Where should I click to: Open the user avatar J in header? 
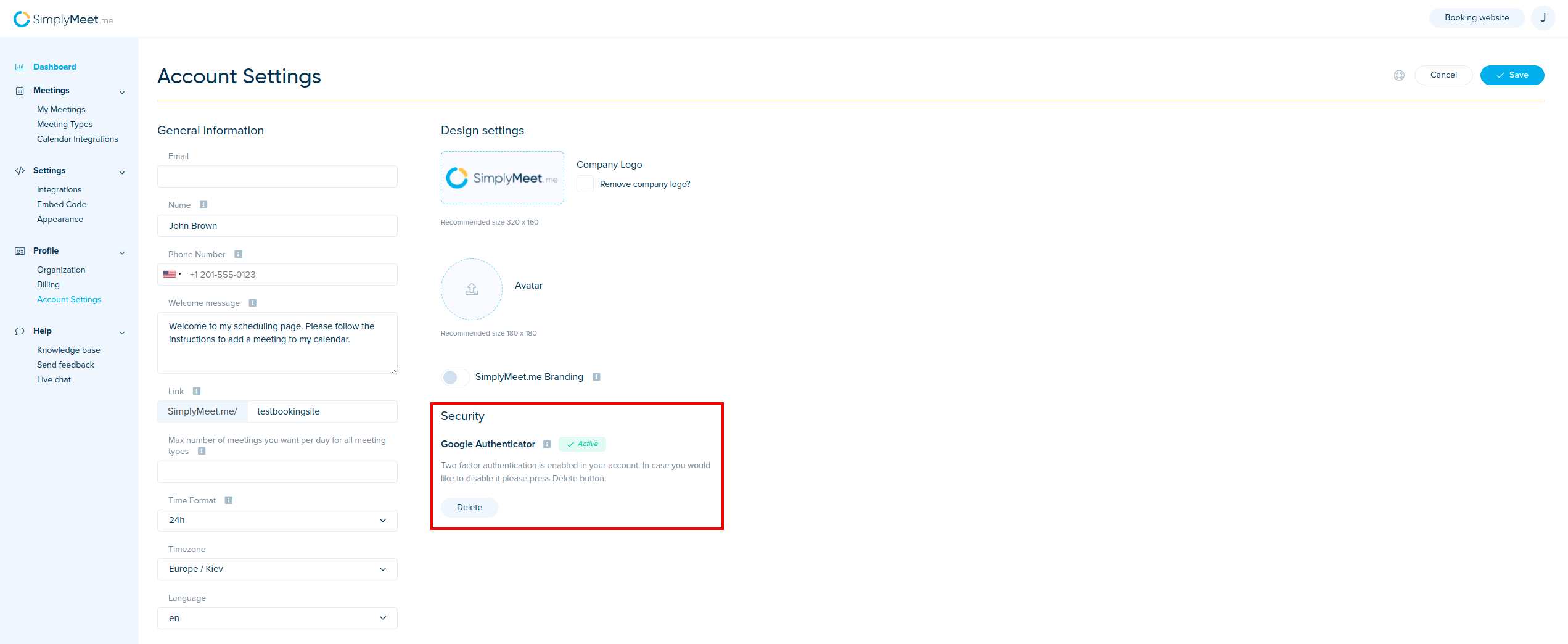pyautogui.click(x=1543, y=18)
